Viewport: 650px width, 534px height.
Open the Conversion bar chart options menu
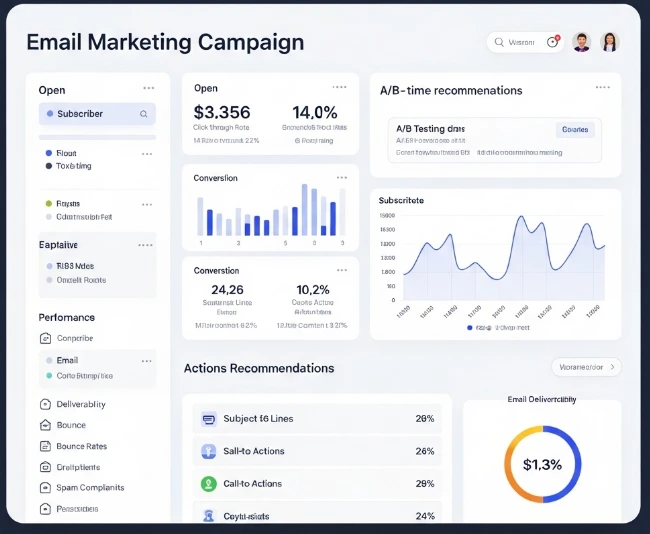pos(342,176)
